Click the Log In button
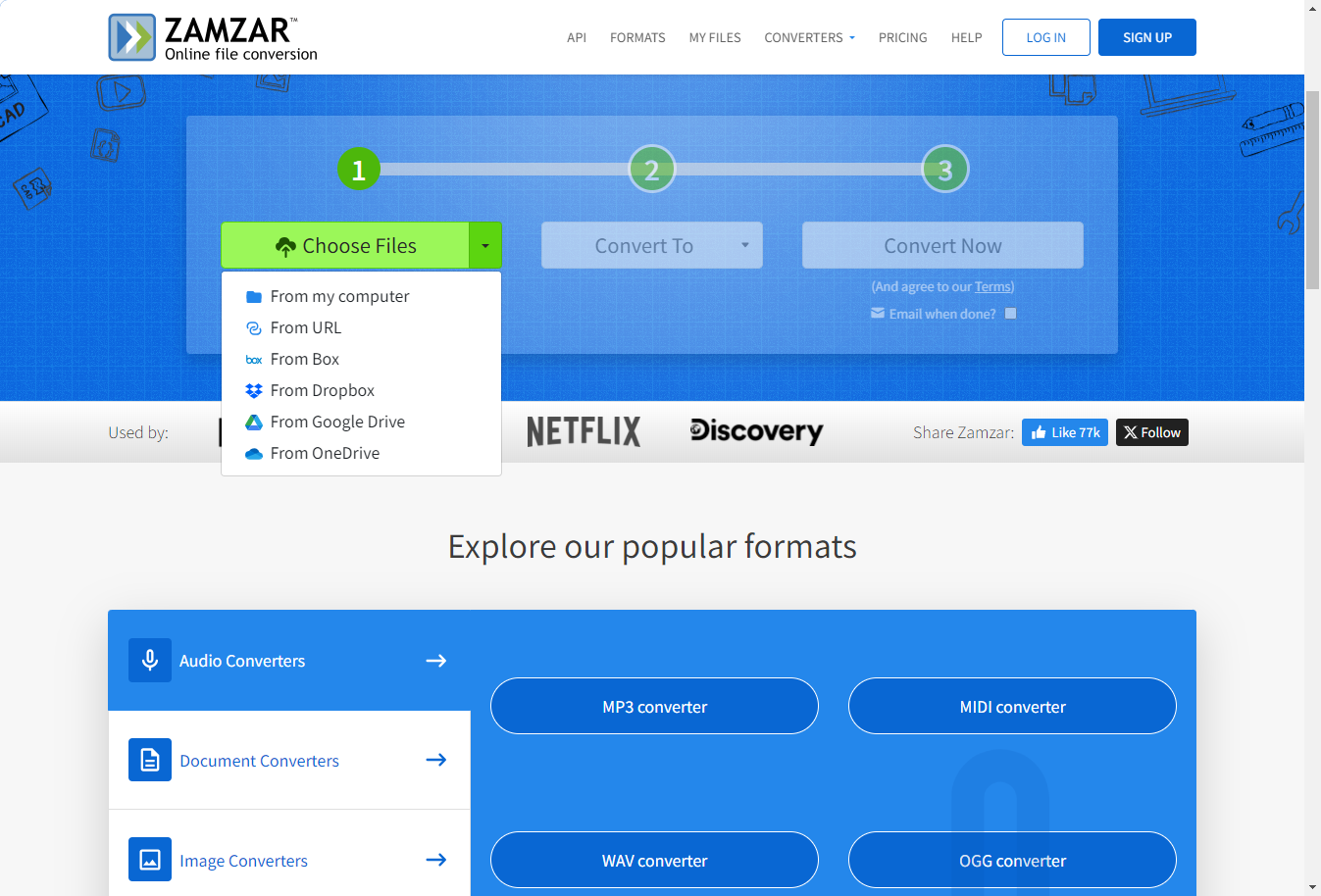 (1045, 37)
